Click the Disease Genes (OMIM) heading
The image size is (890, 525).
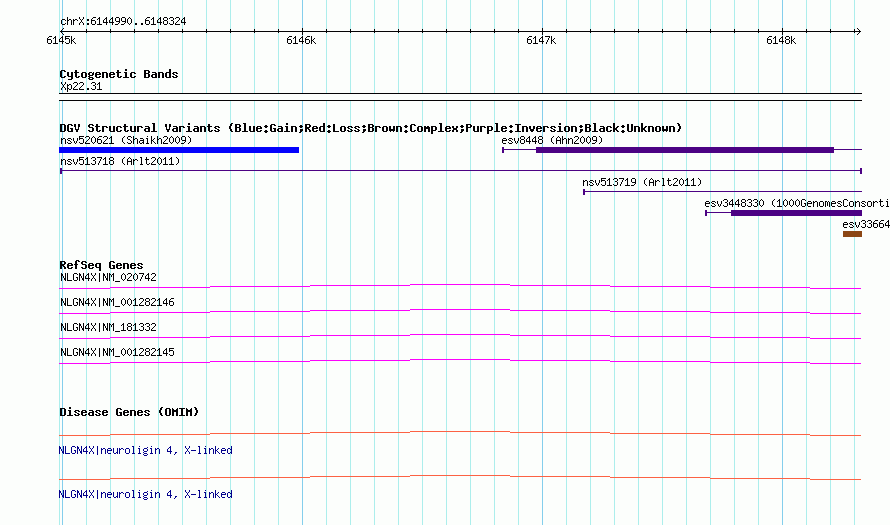pyautogui.click(x=129, y=412)
